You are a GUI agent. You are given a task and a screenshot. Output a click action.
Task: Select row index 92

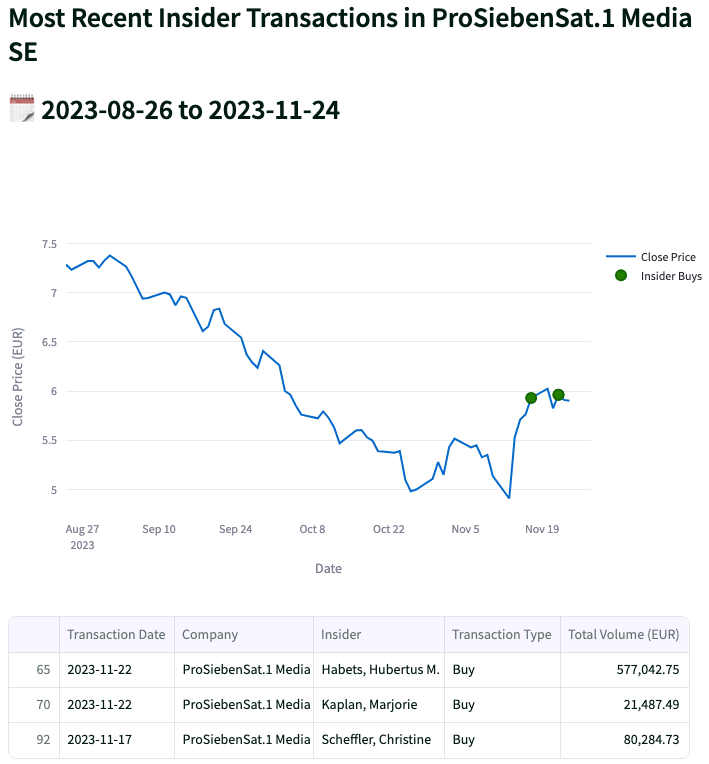[34, 740]
